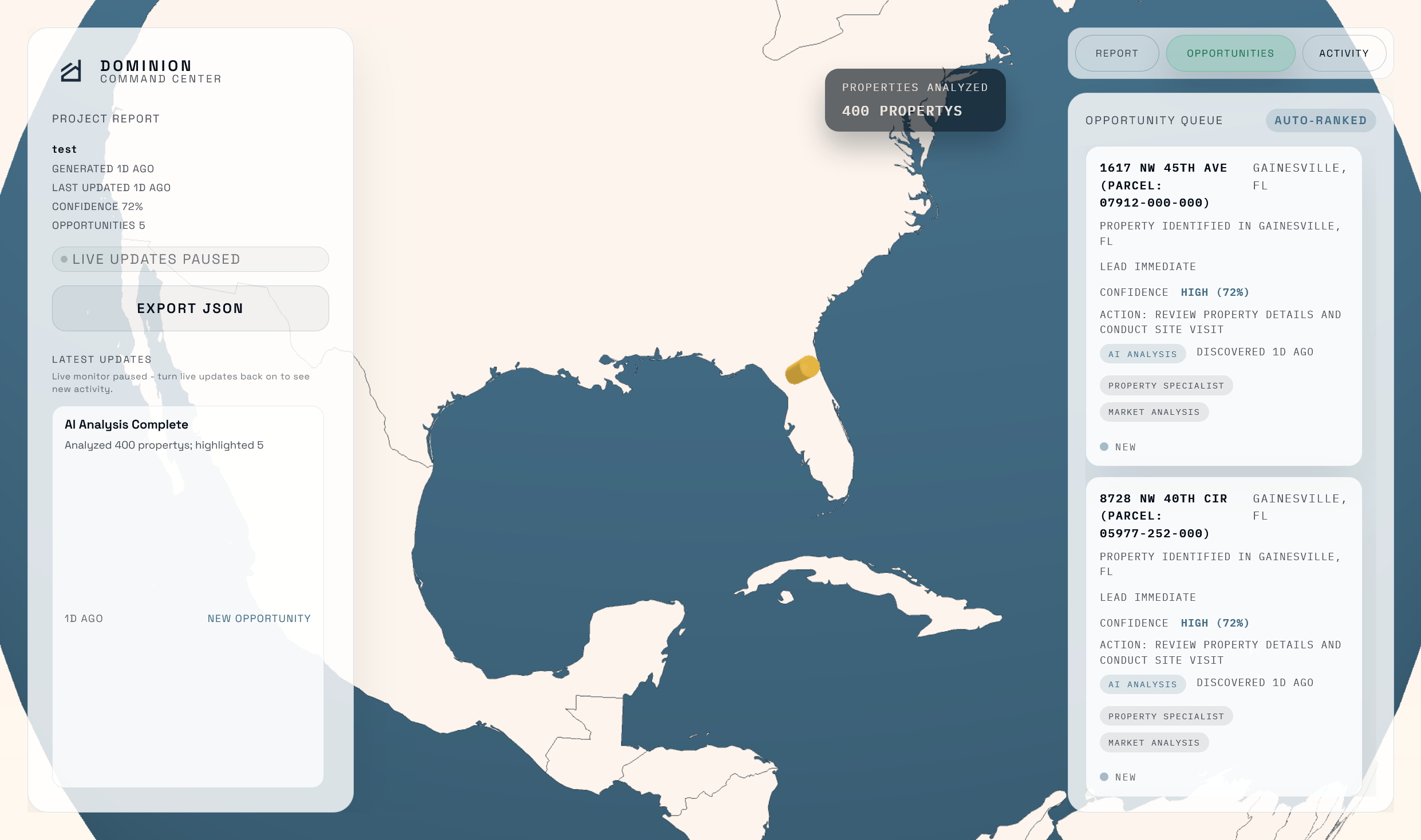Click the NEW status dot on second card
Viewport: 1421px width, 840px height.
coord(1104,777)
